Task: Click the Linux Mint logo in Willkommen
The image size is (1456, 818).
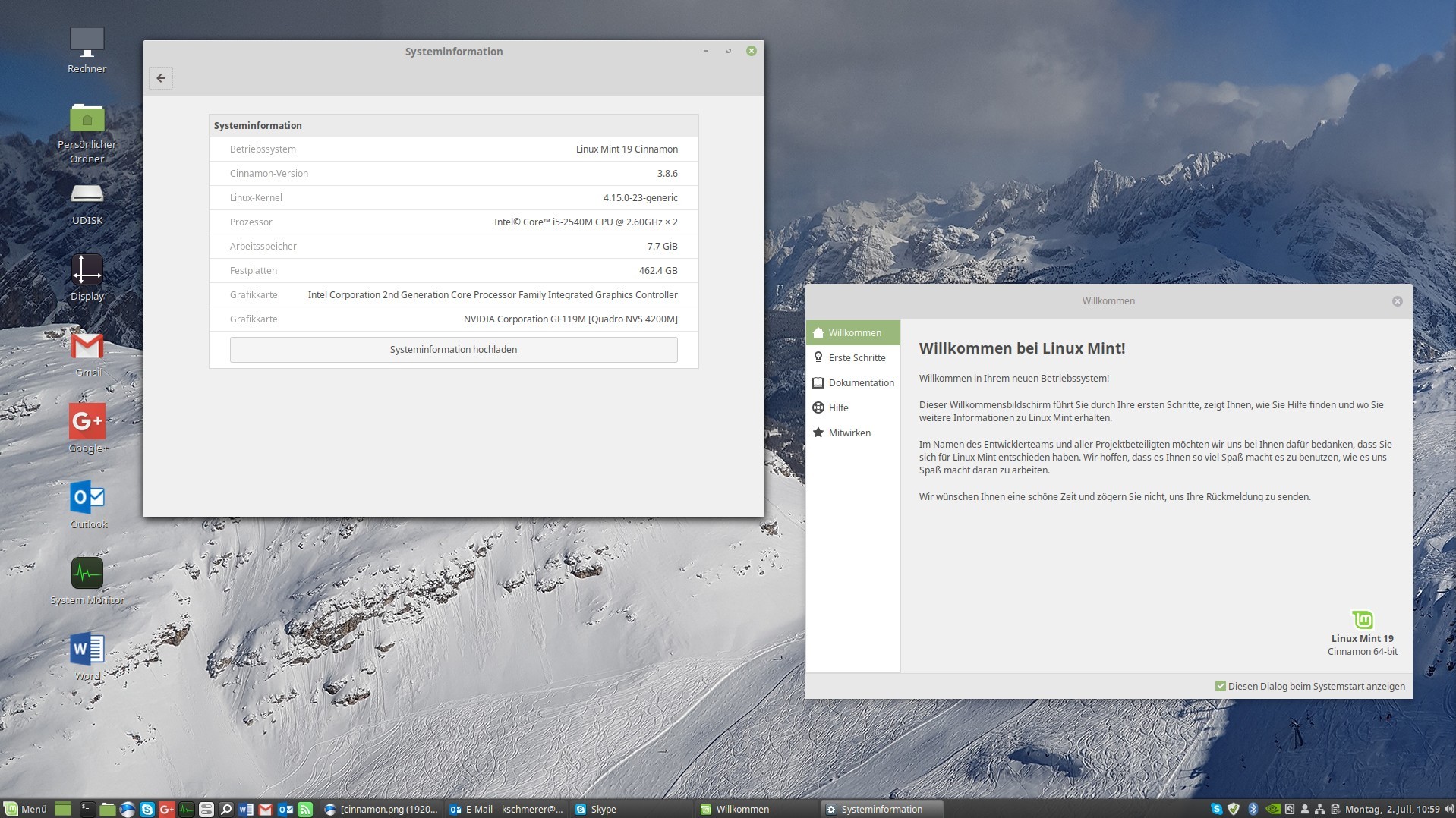Action: click(1363, 620)
